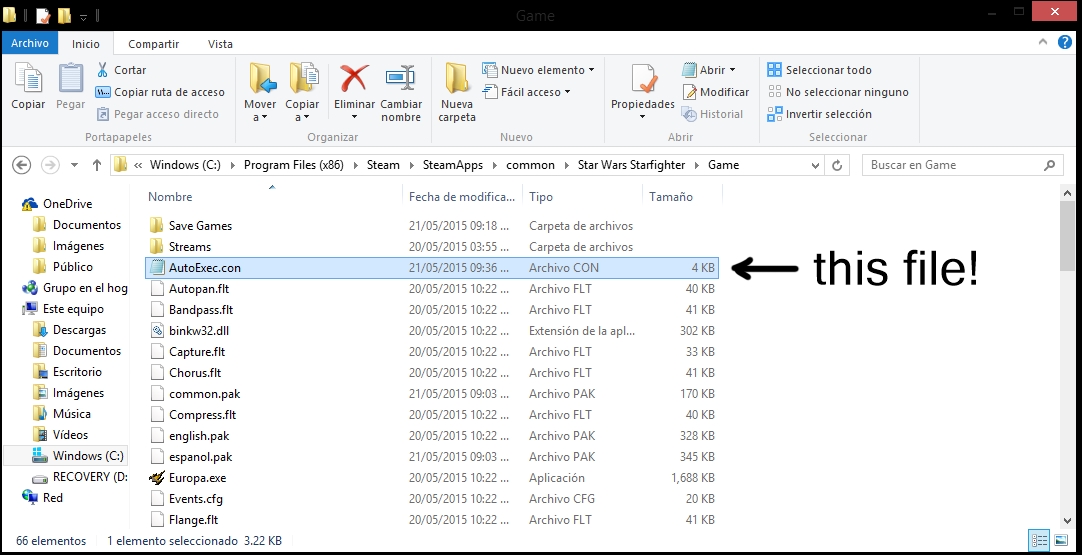Click the red Eliminar X icon

354,77
